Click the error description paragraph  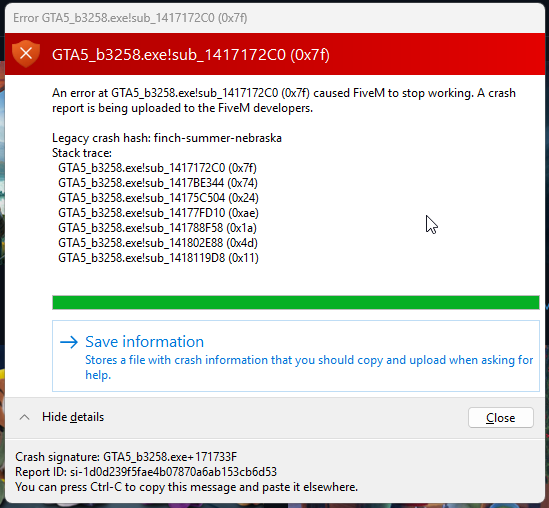pyautogui.click(x=284, y=100)
